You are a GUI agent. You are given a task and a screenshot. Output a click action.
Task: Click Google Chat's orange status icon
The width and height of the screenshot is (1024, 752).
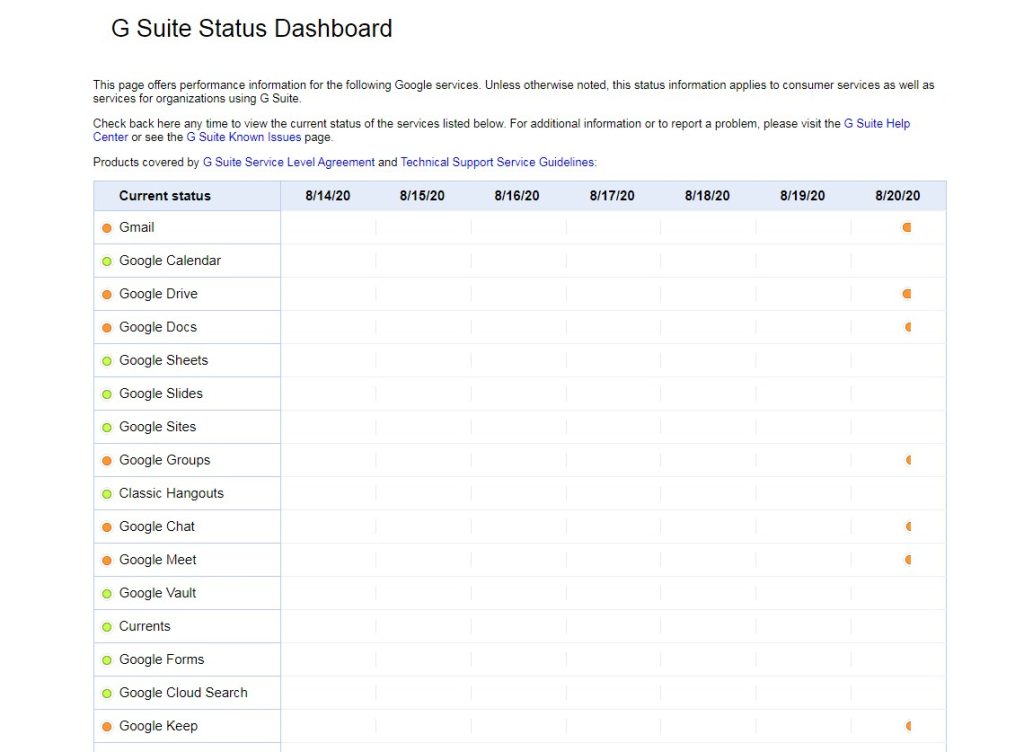[106, 526]
